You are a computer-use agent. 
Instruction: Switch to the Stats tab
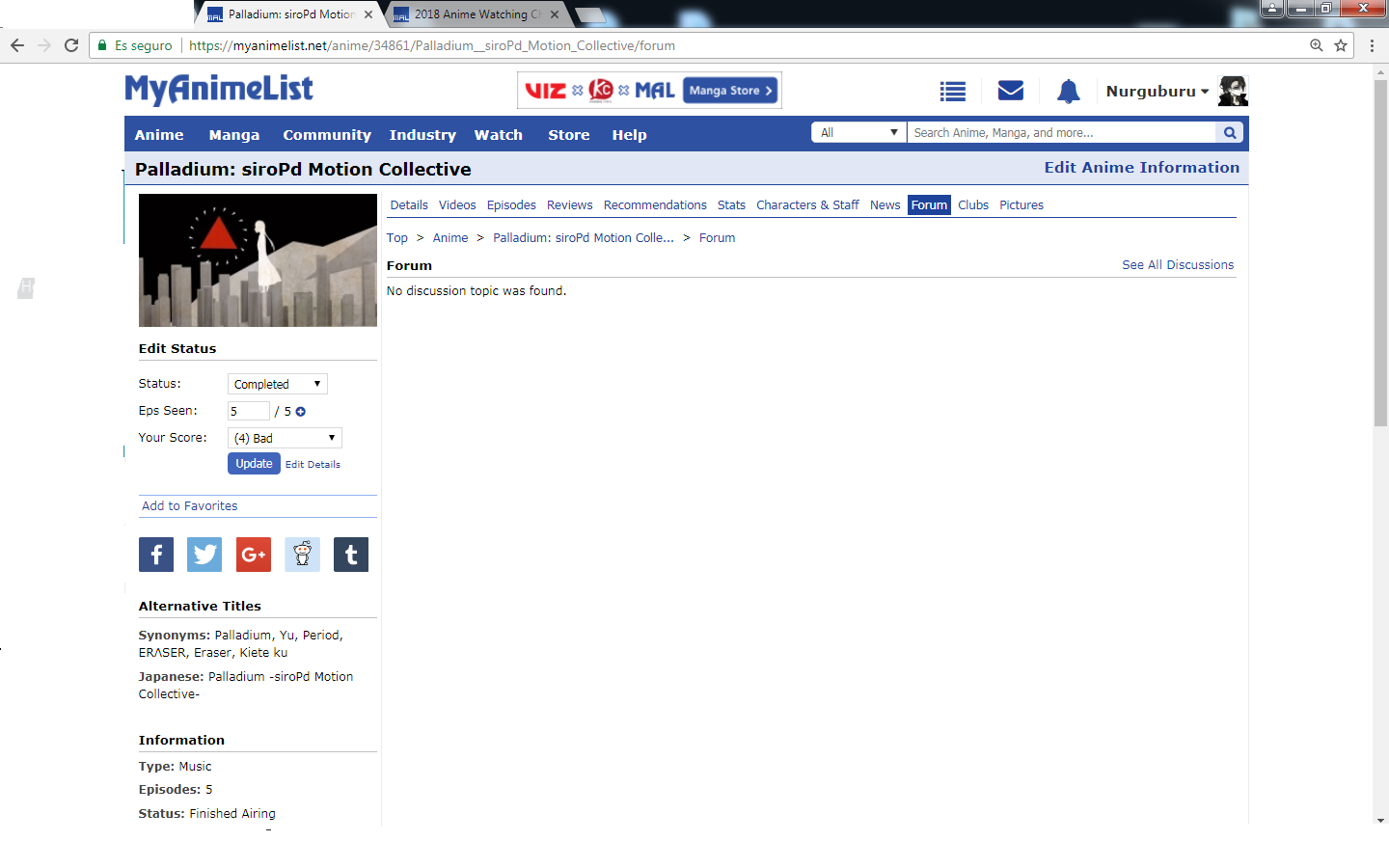point(731,205)
